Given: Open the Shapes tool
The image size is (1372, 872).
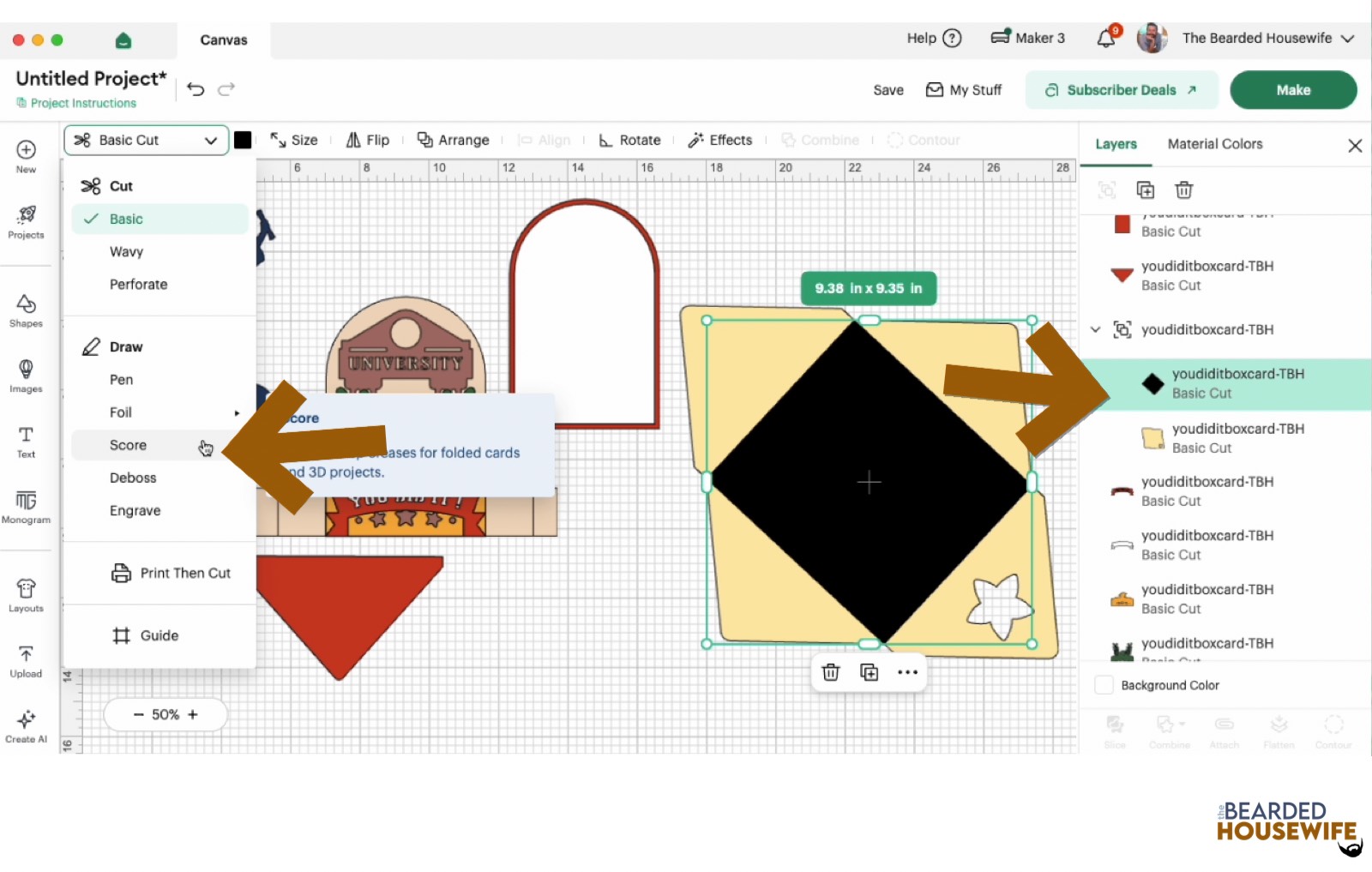Looking at the screenshot, I should tap(26, 310).
